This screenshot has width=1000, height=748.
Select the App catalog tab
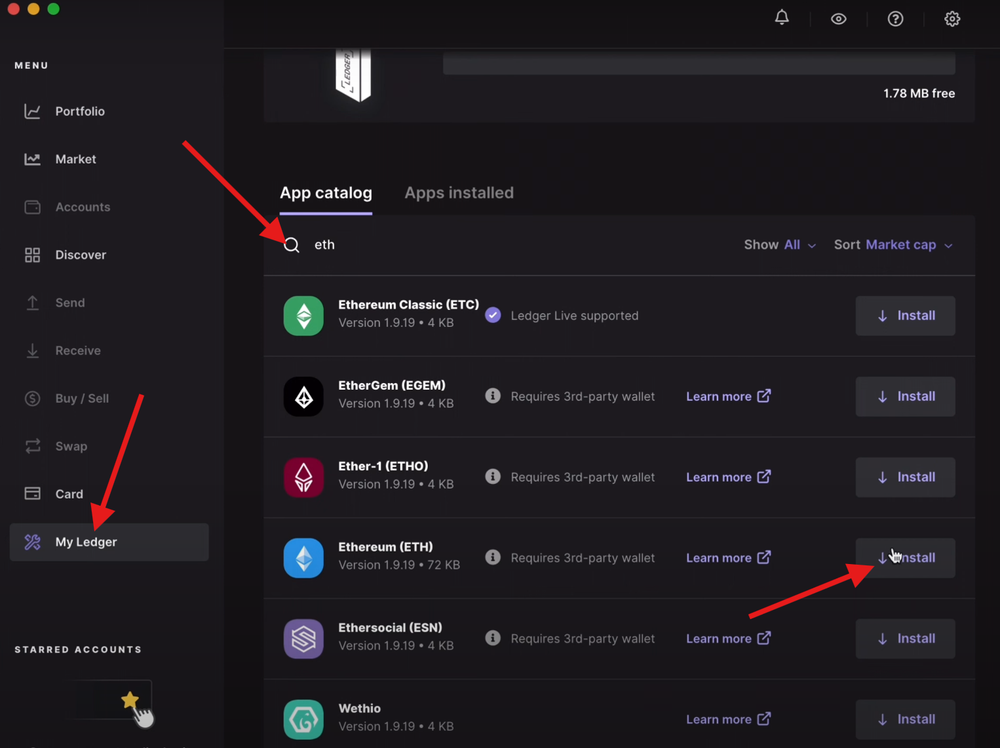(x=326, y=193)
